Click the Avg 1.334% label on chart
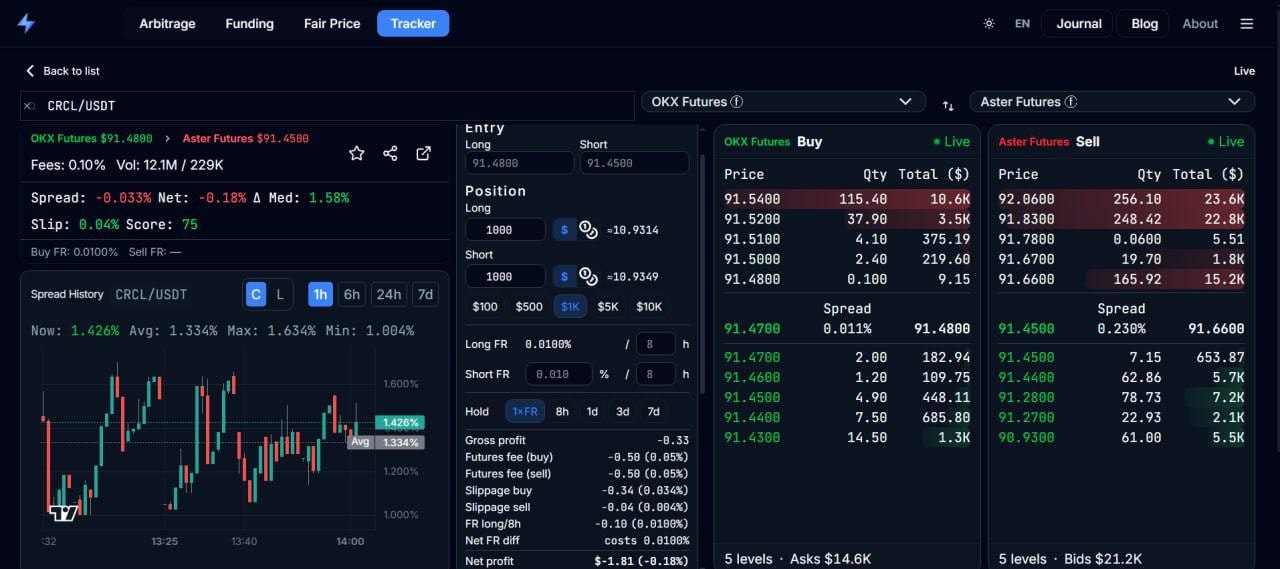 (386, 442)
